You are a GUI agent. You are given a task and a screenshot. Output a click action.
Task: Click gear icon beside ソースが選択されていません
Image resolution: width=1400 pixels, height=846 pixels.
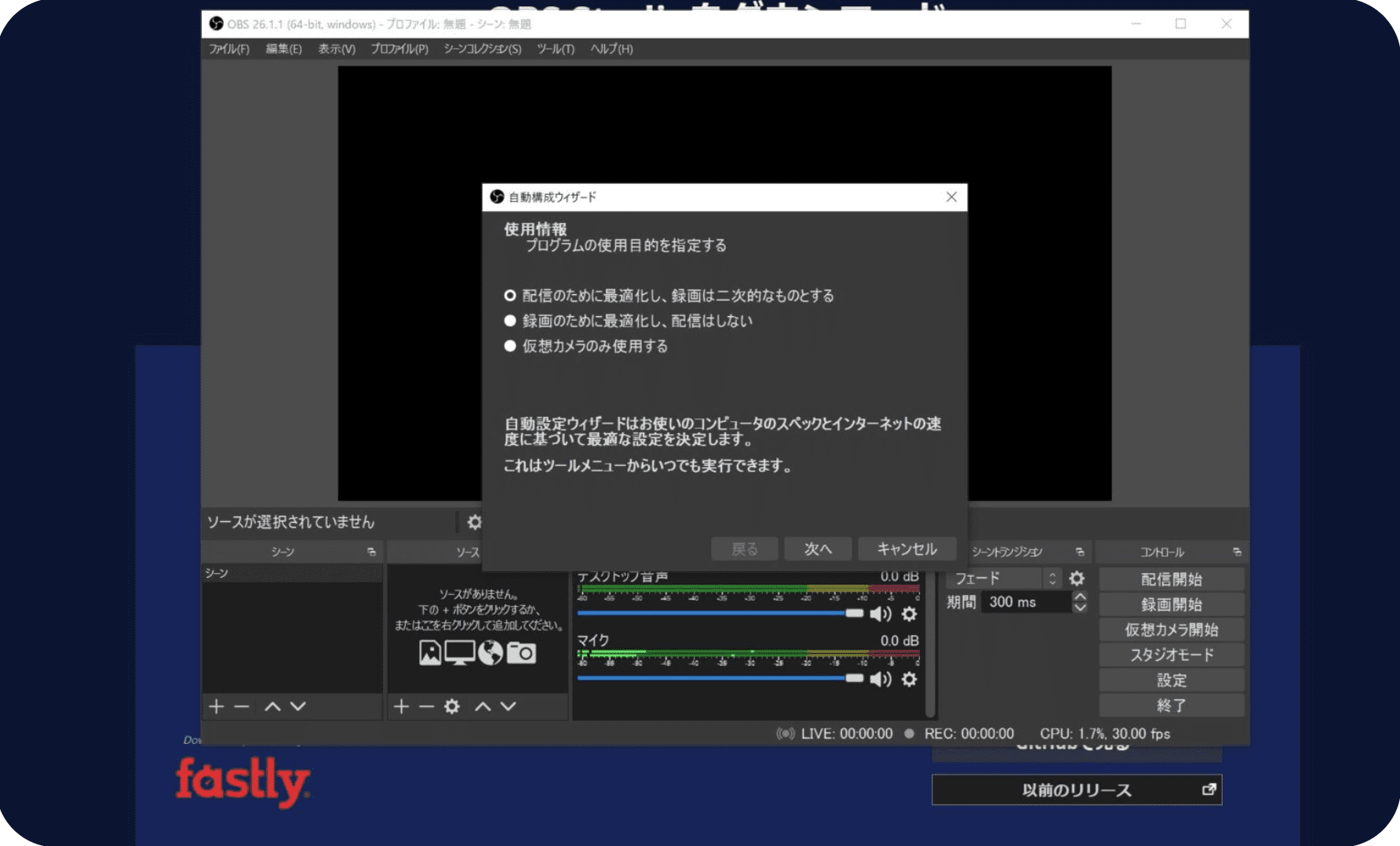475,522
